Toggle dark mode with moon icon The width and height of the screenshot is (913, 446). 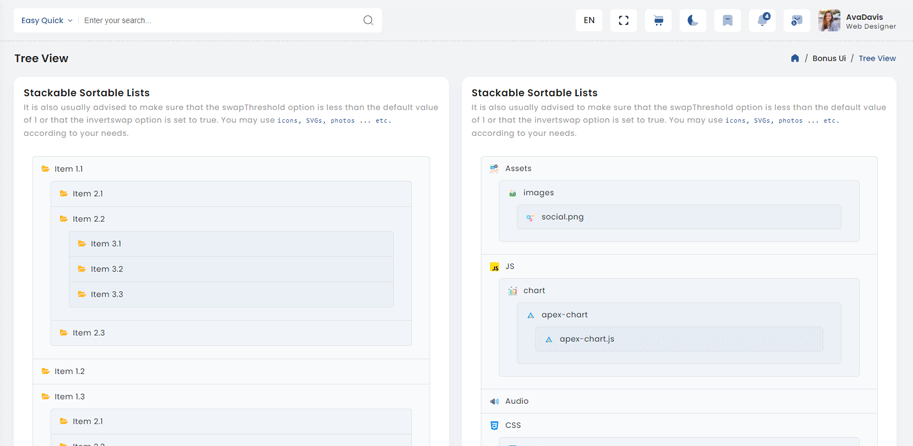pyautogui.click(x=692, y=20)
